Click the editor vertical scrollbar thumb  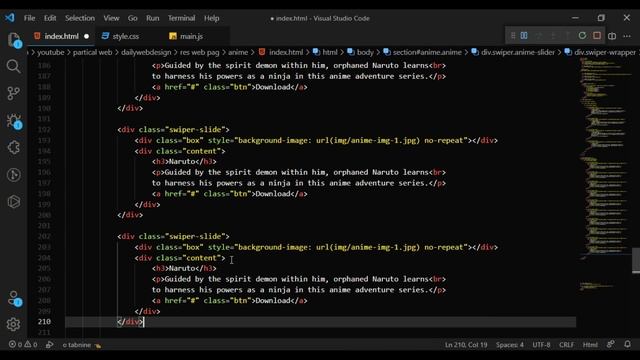pyautogui.click(x=636, y=260)
